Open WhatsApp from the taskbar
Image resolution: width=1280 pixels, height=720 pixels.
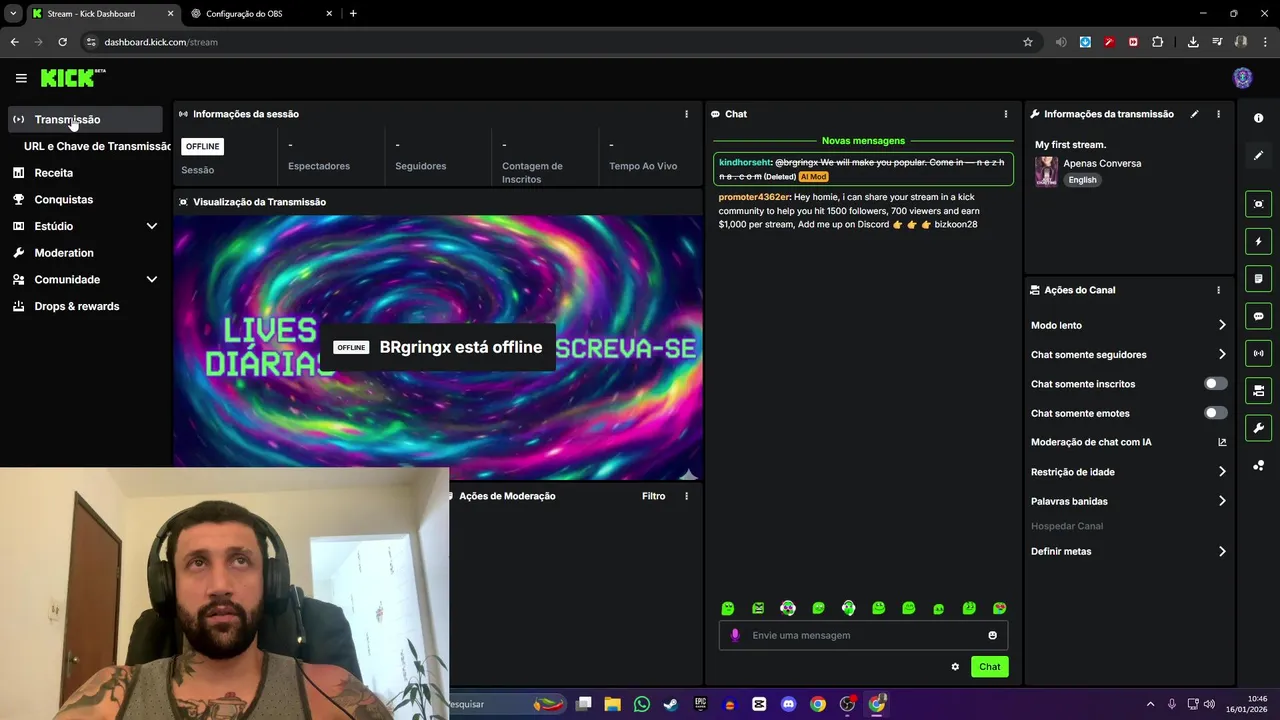click(642, 704)
